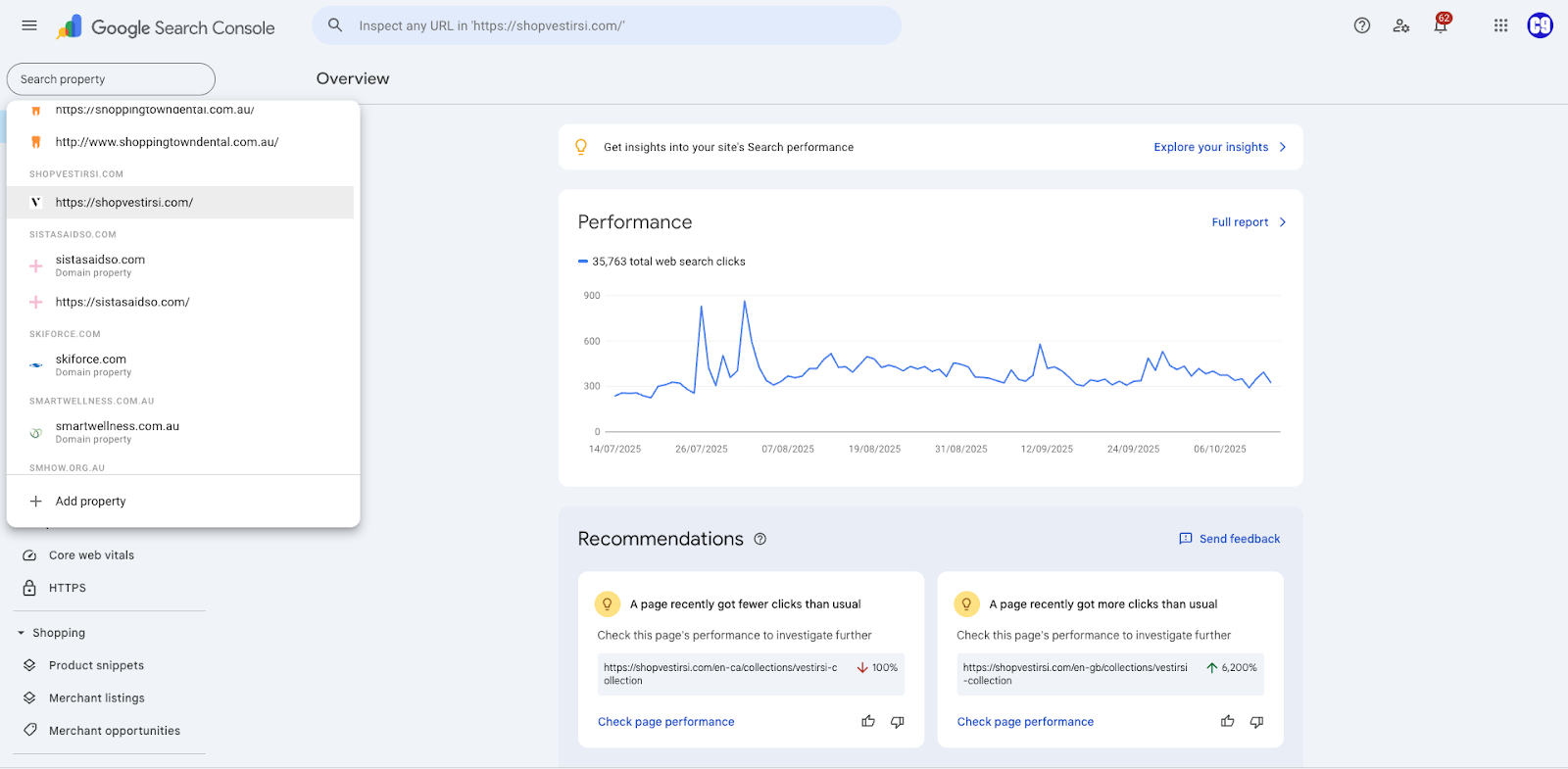Image resolution: width=1568 pixels, height=769 pixels.
Task: Open the Help question mark icon
Action: point(1361,25)
